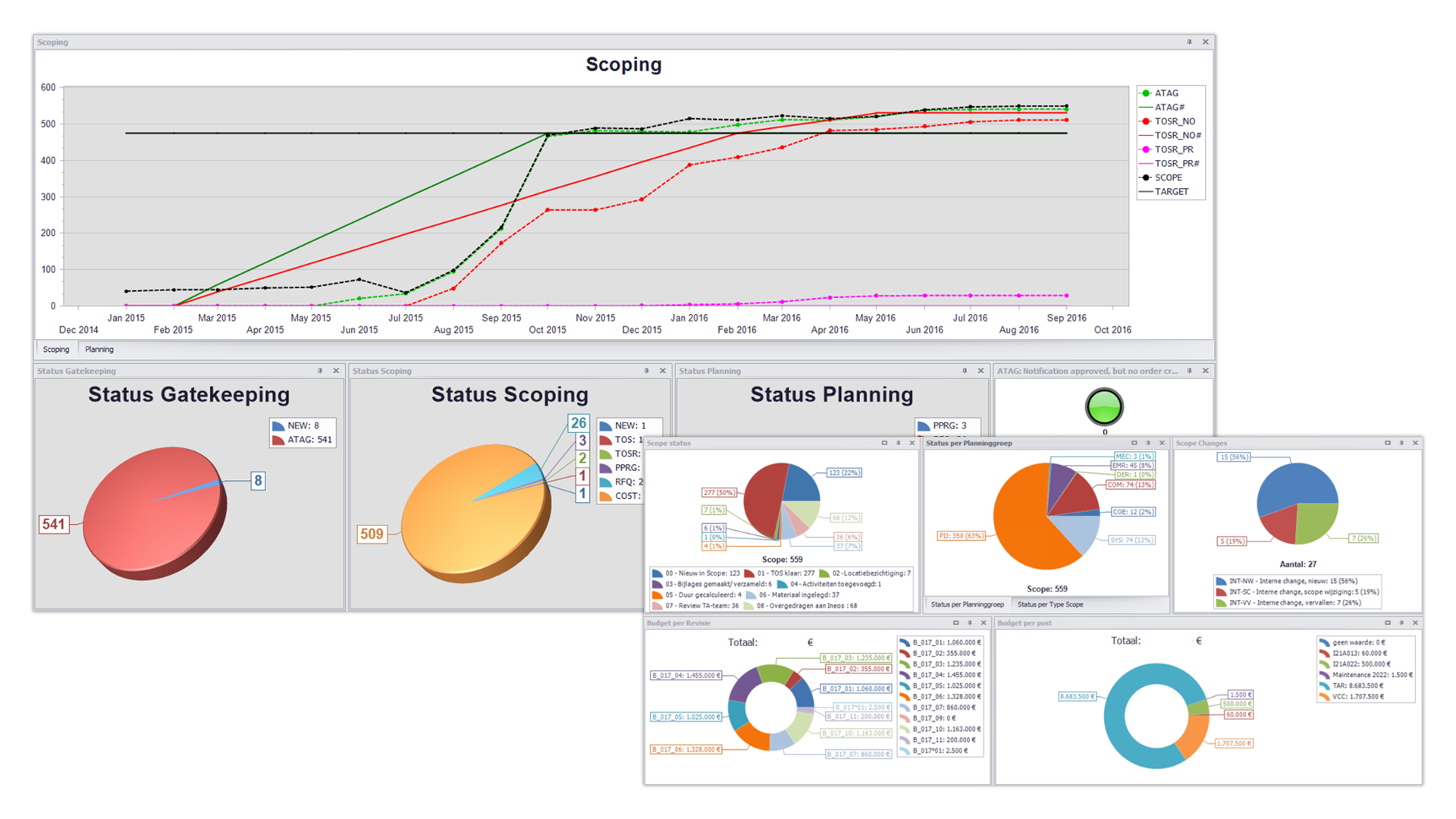Pin the Scope Changes panel

pyautogui.click(x=1401, y=443)
